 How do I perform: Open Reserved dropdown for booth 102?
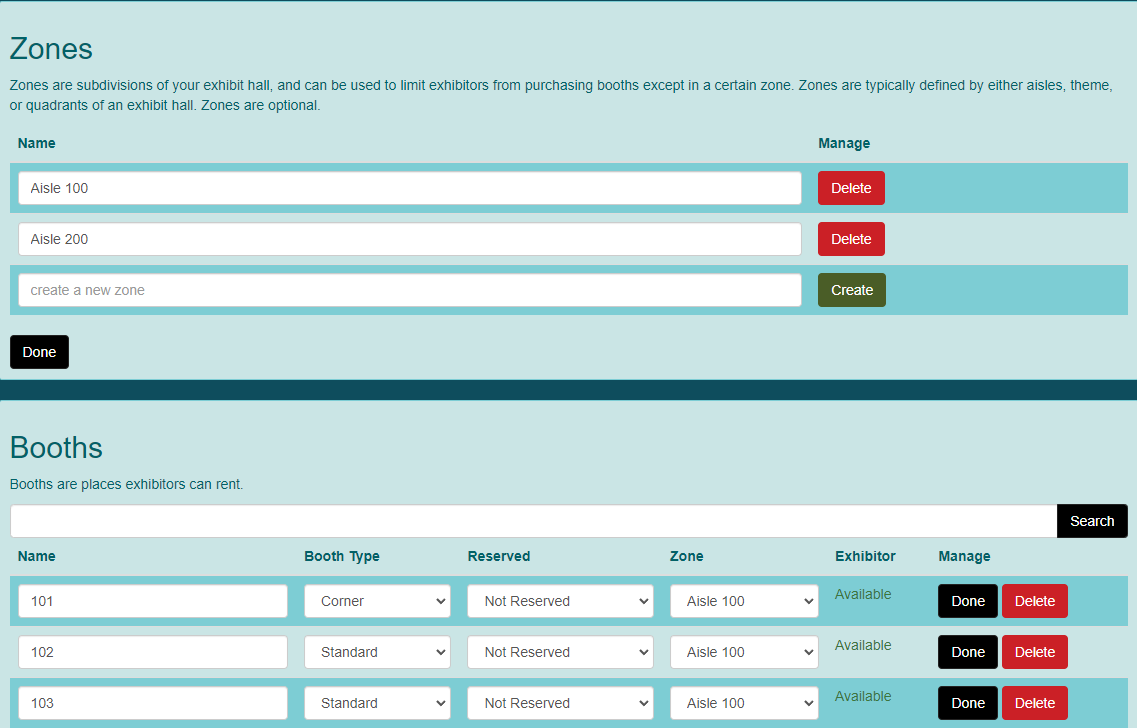pos(560,652)
